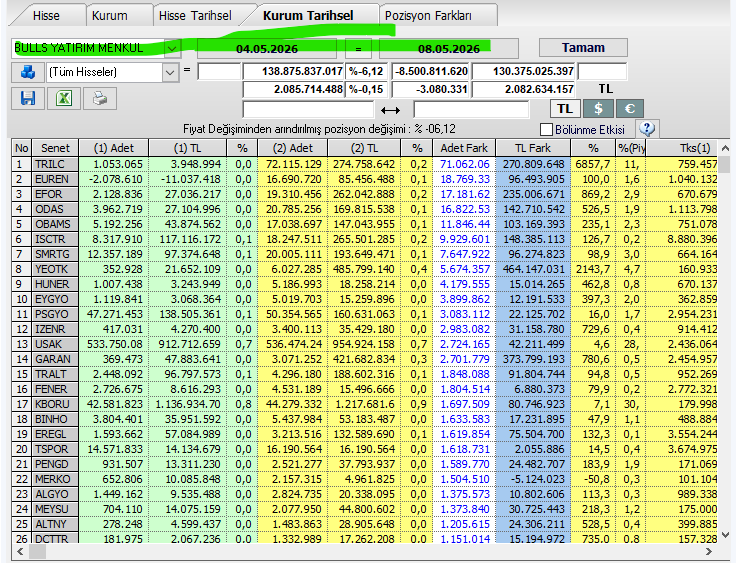Select the YEOTK stock cell
The width and height of the screenshot is (736, 563).
55,269
